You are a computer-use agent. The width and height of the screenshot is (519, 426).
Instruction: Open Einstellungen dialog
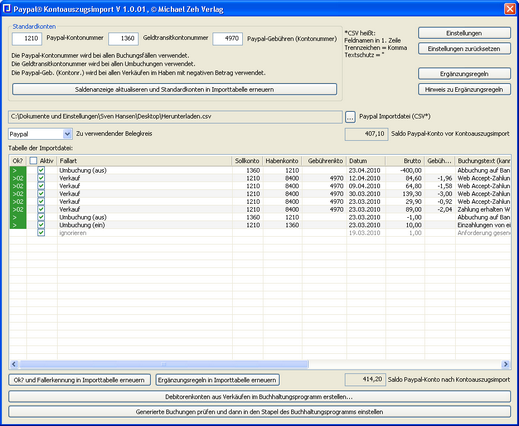(x=464, y=33)
